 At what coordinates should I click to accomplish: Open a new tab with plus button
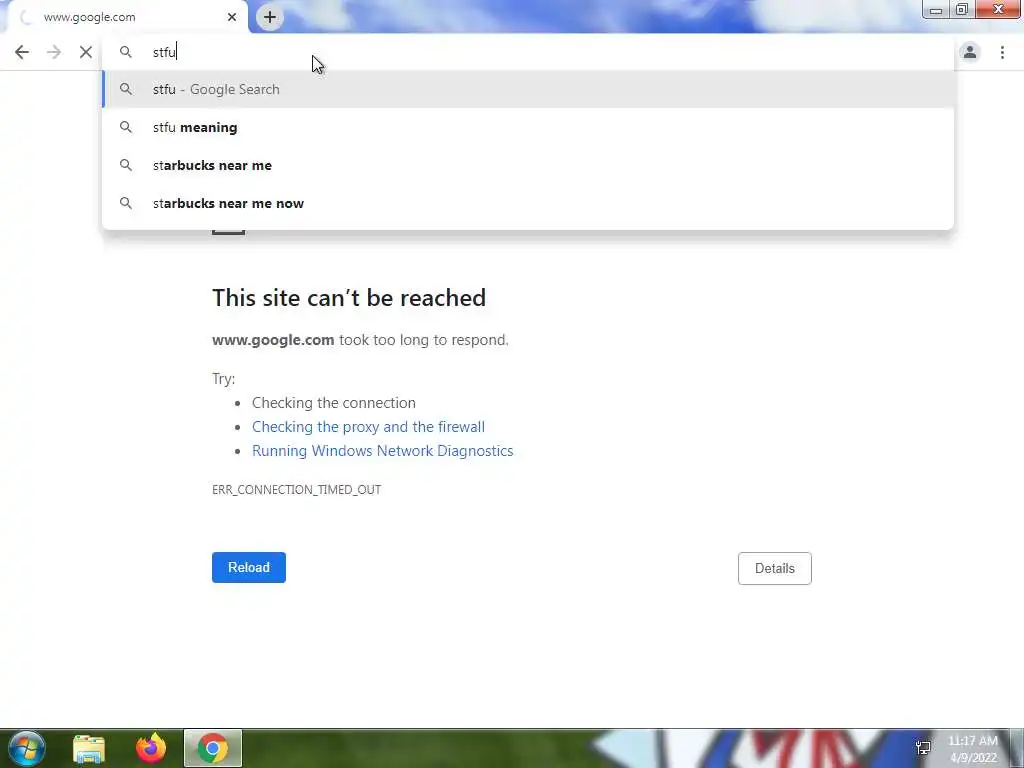coord(270,17)
